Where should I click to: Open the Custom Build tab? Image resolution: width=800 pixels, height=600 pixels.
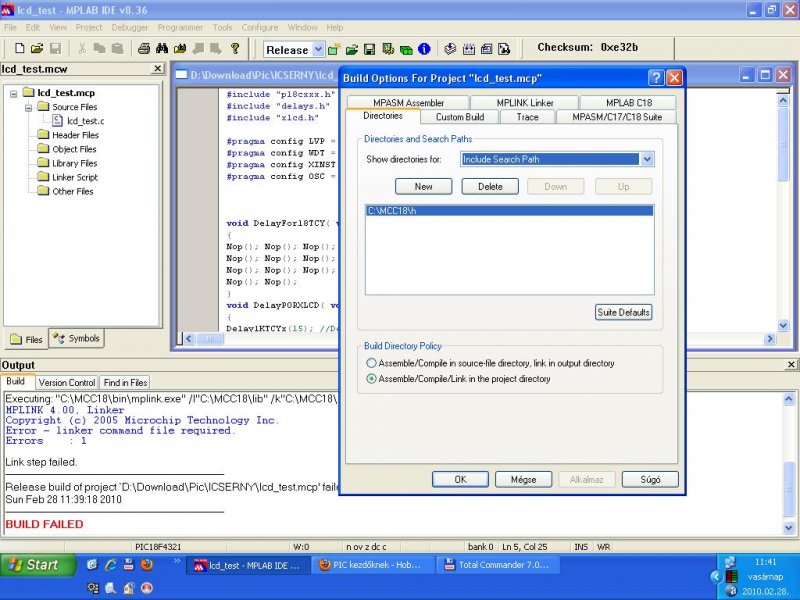[x=460, y=117]
